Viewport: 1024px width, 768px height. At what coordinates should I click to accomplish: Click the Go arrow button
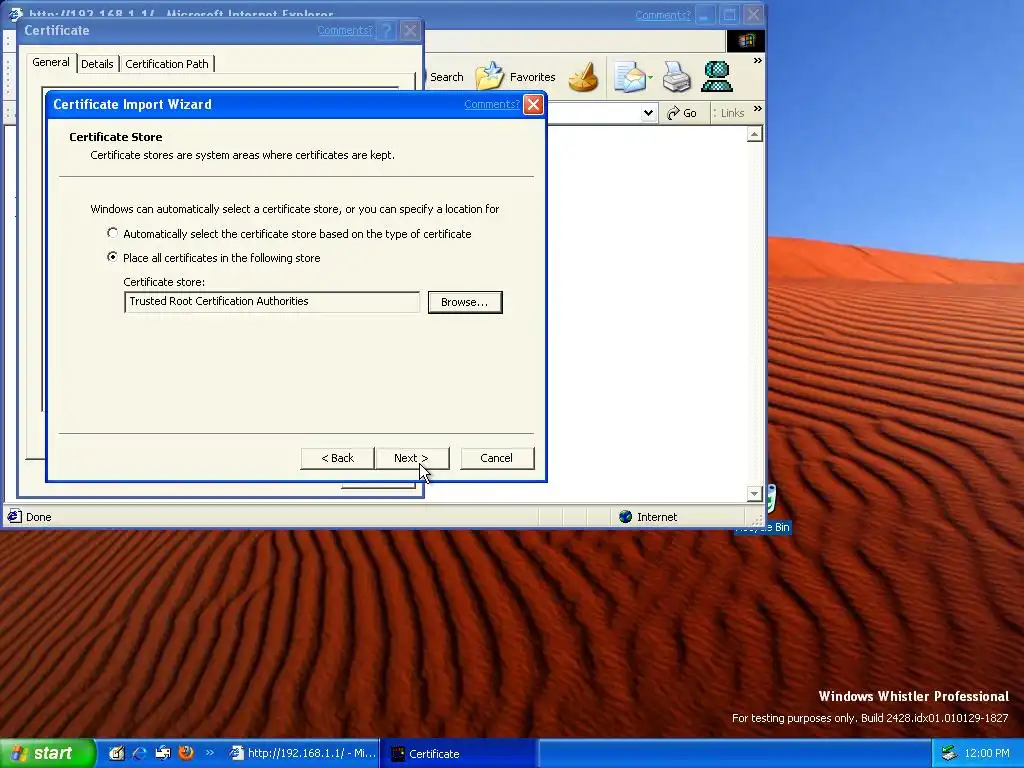682,113
